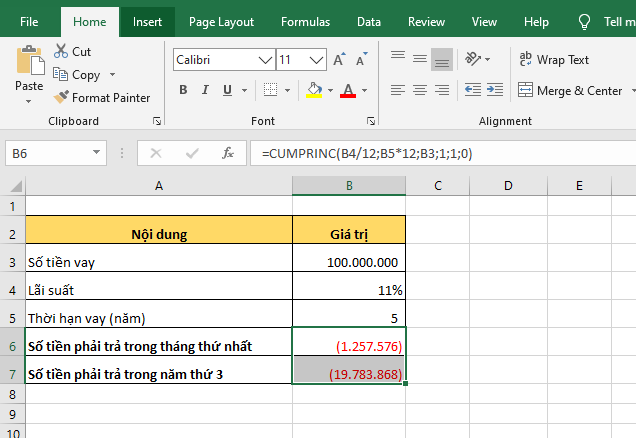Switch to the Formulas tab

[305, 21]
